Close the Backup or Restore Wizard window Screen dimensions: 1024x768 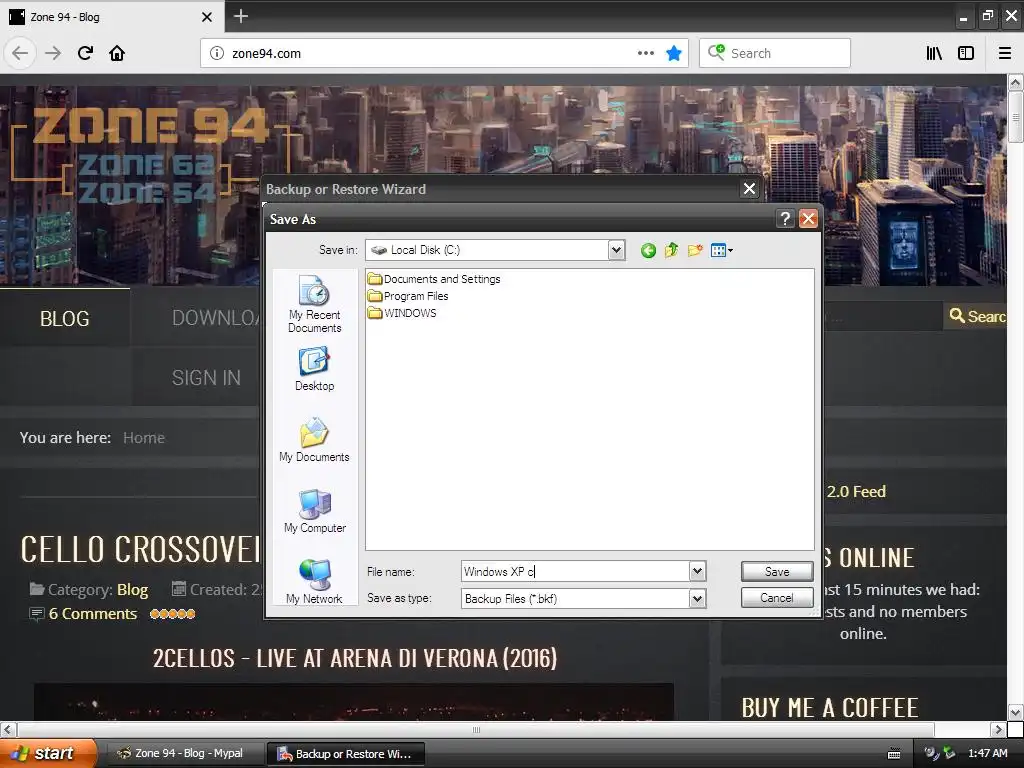coord(750,189)
